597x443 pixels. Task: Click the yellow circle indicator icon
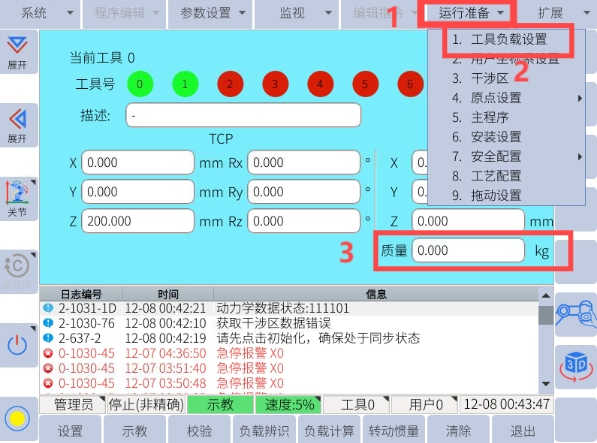click(x=18, y=419)
